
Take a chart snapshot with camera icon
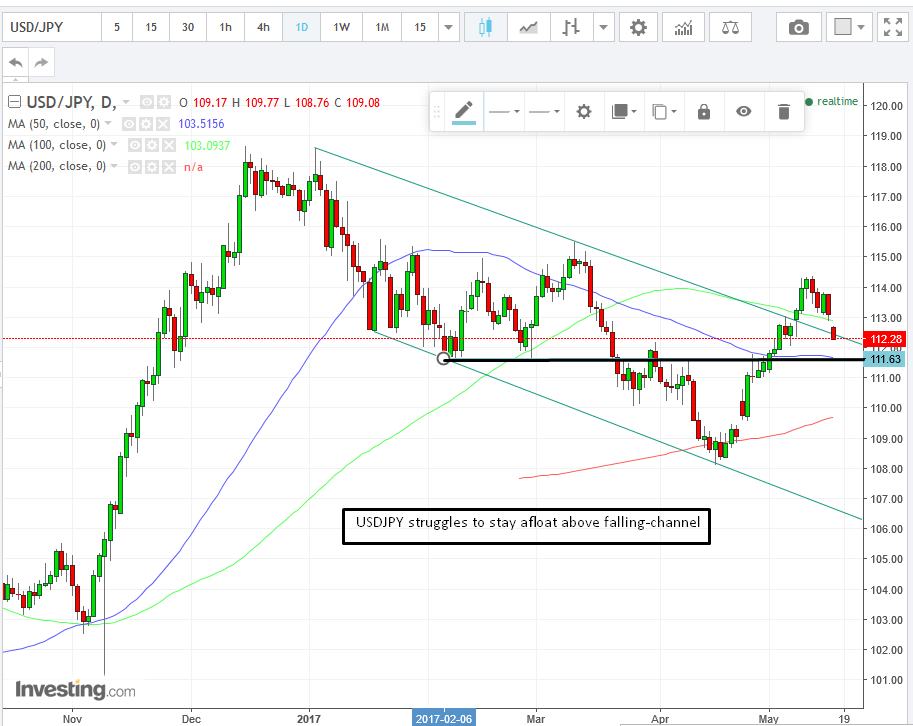799,27
